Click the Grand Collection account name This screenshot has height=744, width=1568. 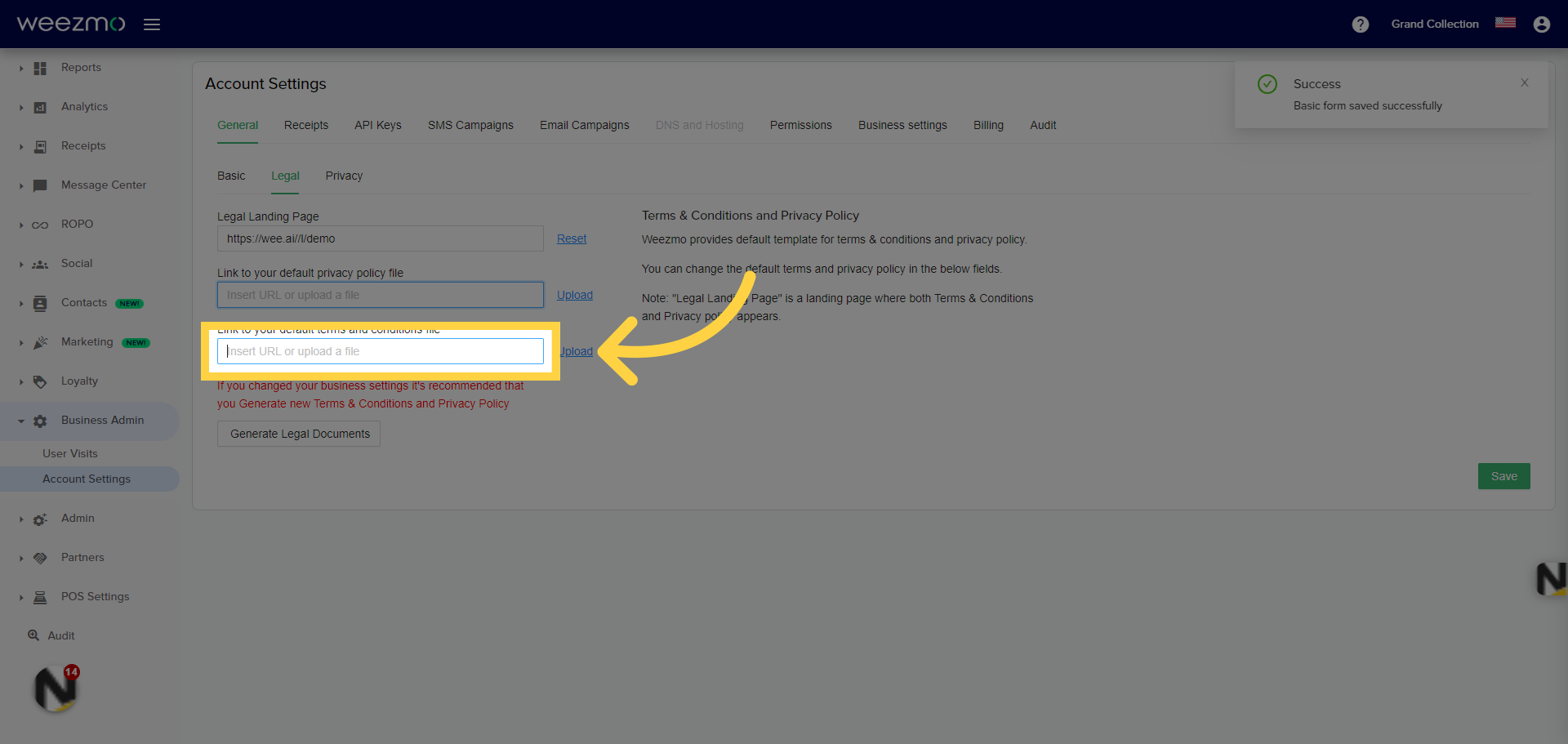click(1435, 24)
